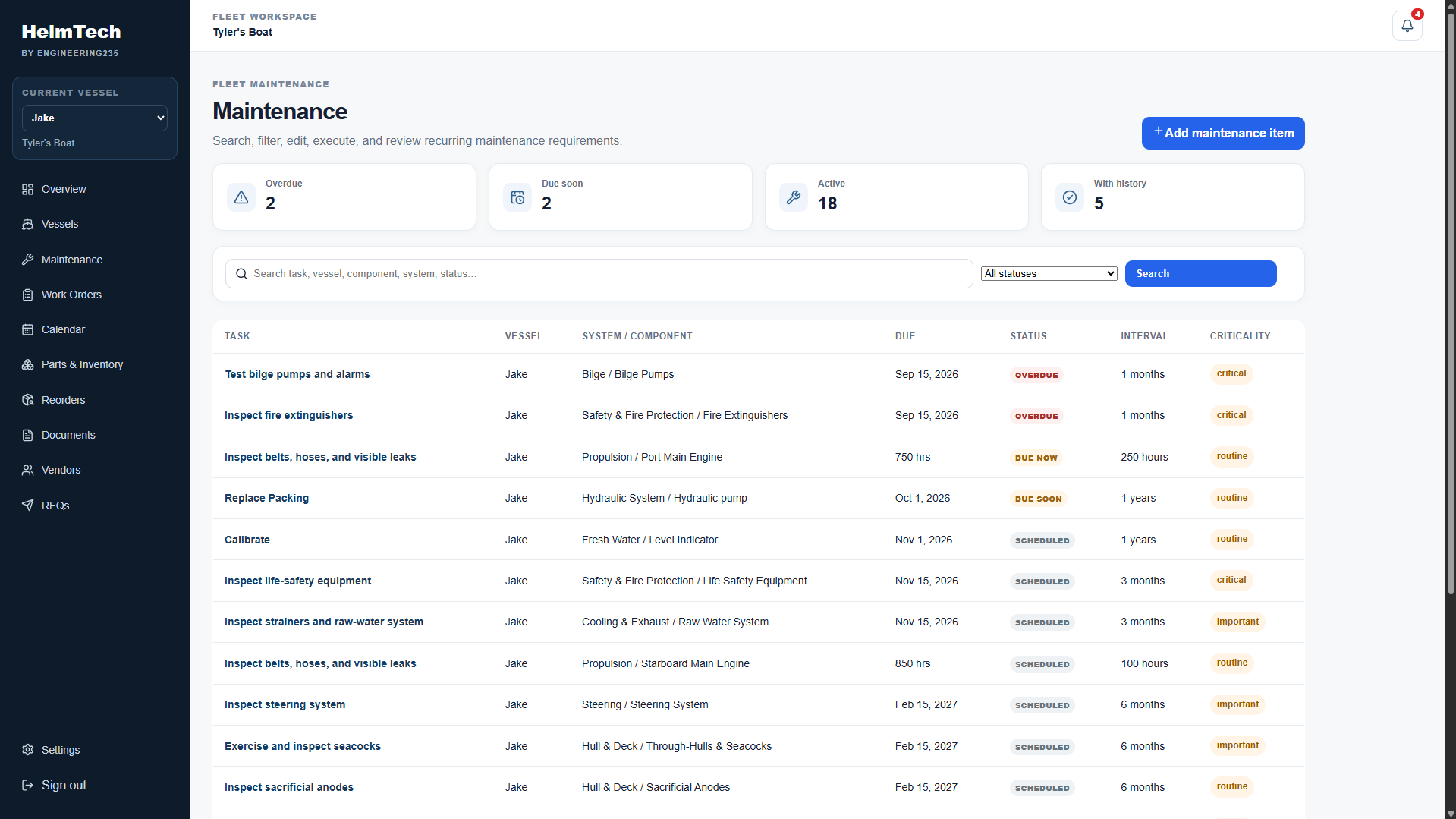The image size is (1456, 819).
Task: Click the Work Orders clipboard icon
Action: (28, 295)
